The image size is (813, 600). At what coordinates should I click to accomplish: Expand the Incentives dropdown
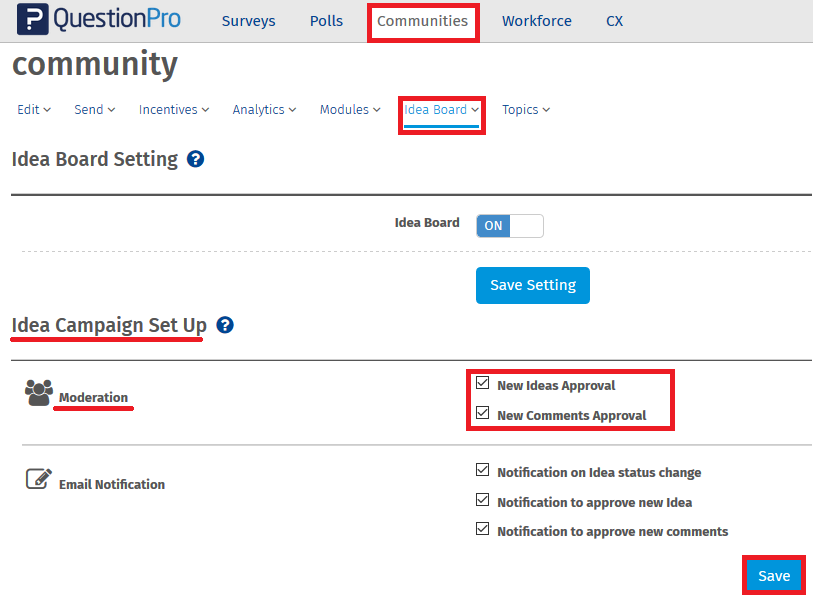(x=174, y=110)
